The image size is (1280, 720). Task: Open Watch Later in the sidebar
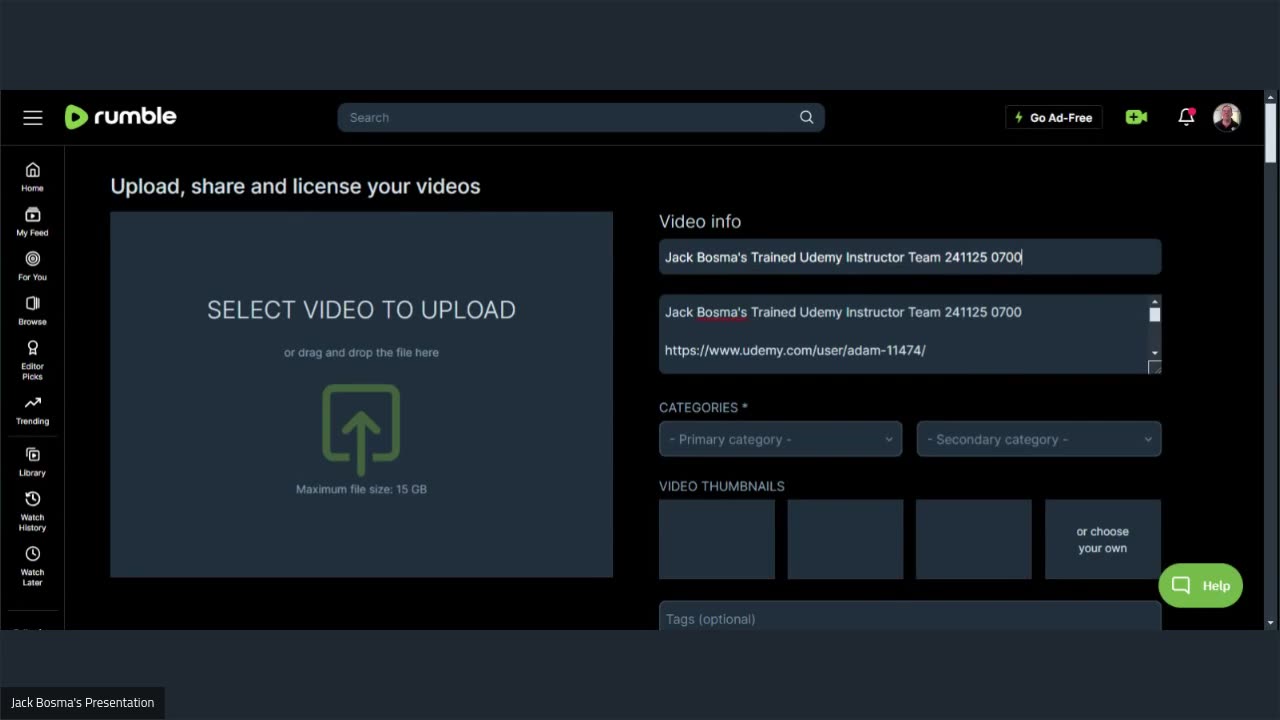[x=32, y=567]
